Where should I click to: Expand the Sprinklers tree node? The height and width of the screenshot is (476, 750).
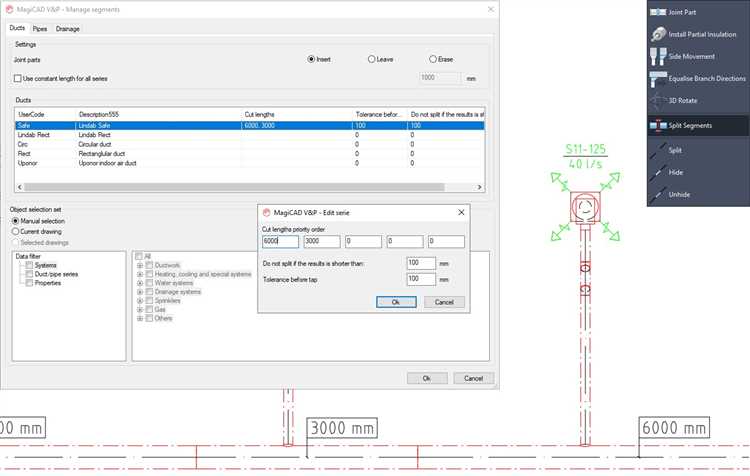(140, 300)
